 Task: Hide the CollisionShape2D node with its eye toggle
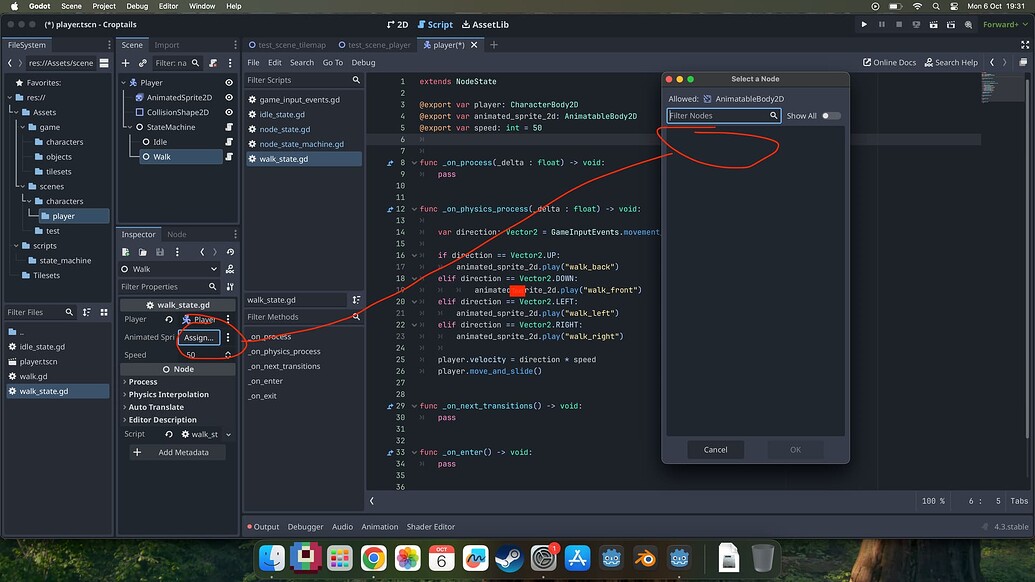click(x=228, y=110)
